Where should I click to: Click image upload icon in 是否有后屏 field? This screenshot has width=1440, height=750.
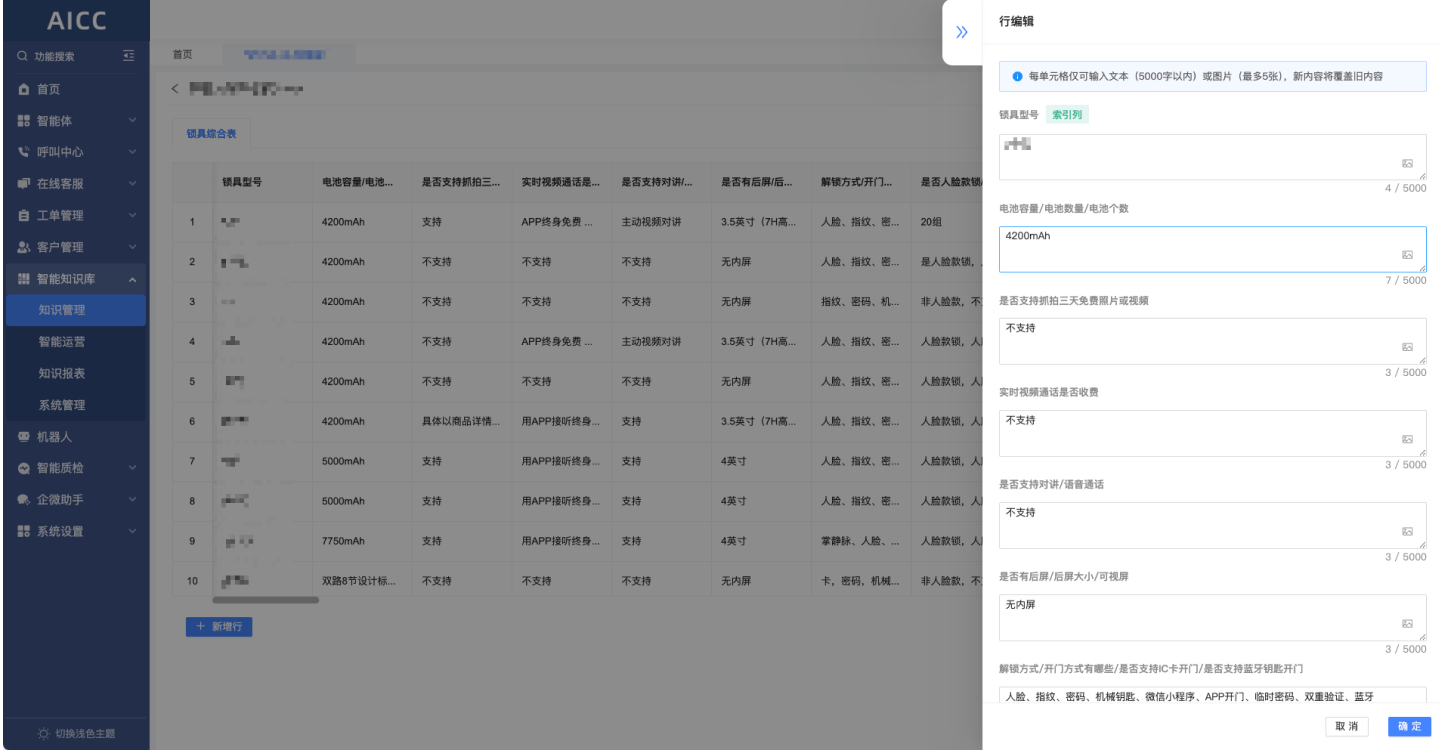(1407, 623)
